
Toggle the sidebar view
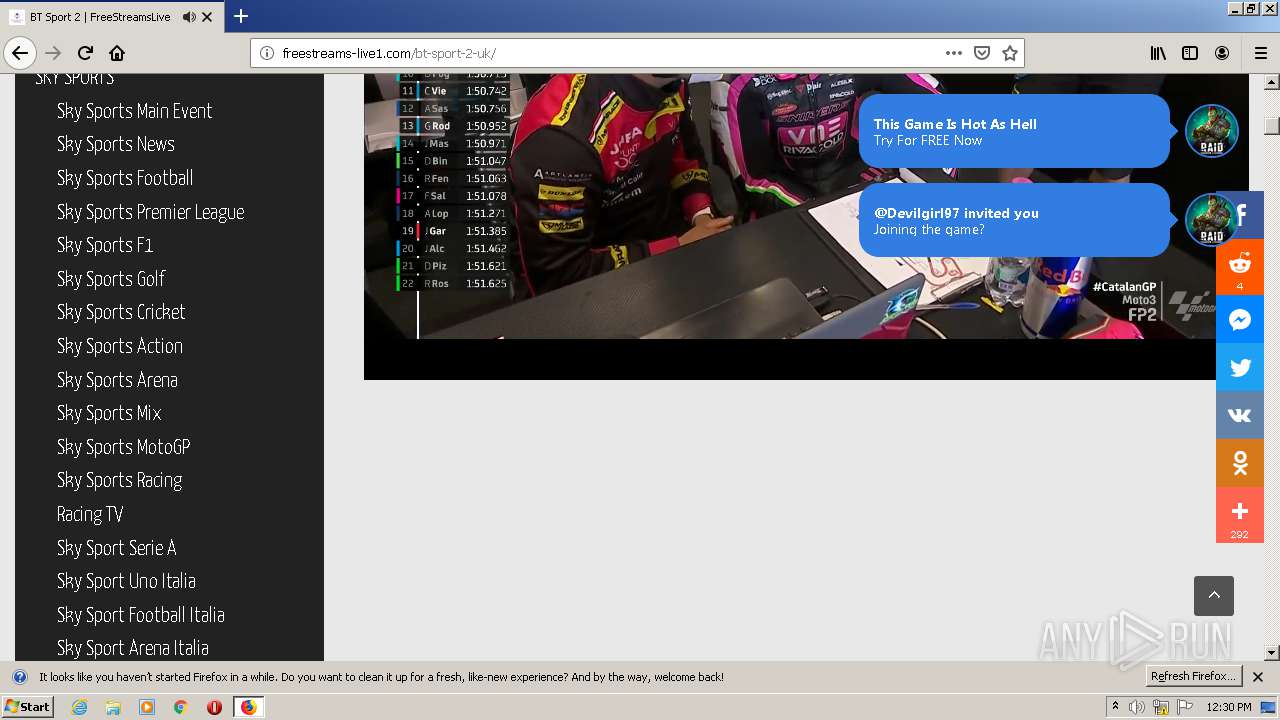click(x=1190, y=53)
